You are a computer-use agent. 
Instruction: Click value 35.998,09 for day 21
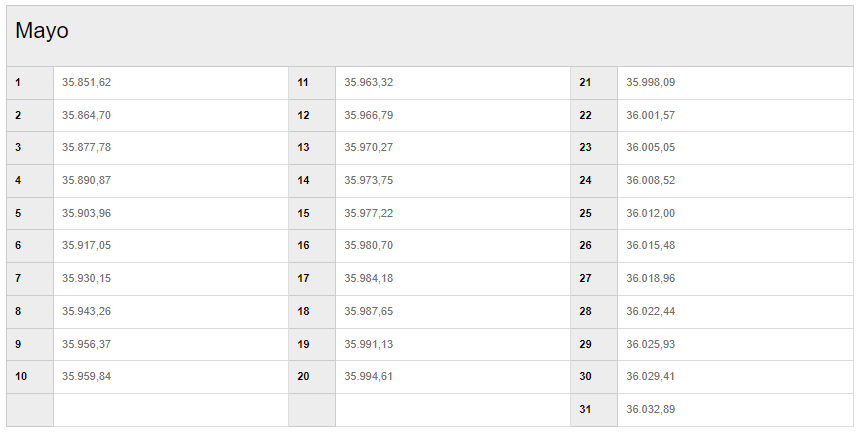click(650, 82)
